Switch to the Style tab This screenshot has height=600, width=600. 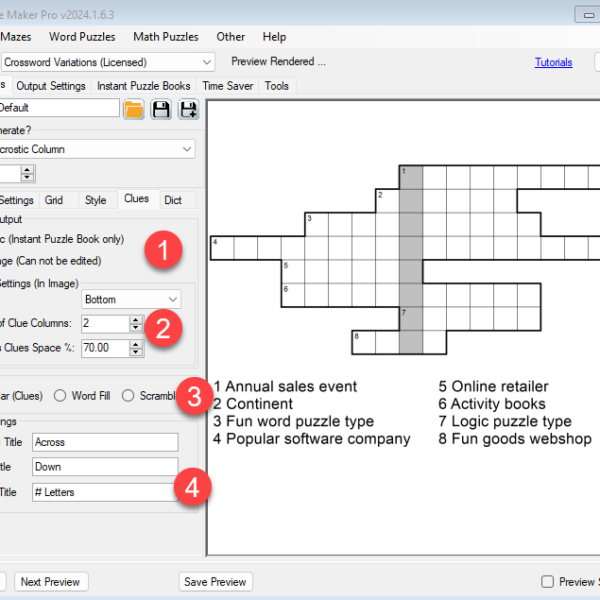coord(95,200)
